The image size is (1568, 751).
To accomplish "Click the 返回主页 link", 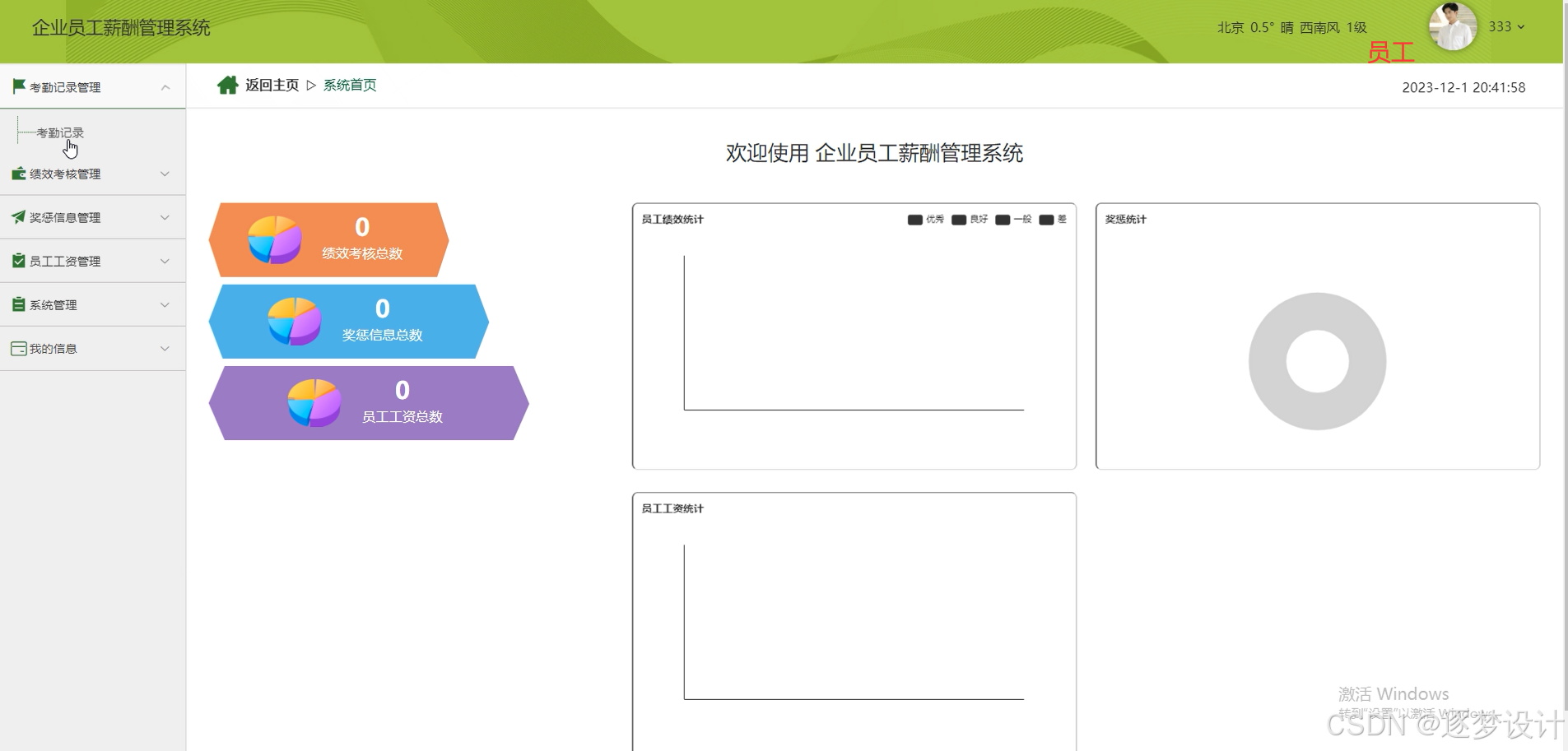I will tap(272, 85).
